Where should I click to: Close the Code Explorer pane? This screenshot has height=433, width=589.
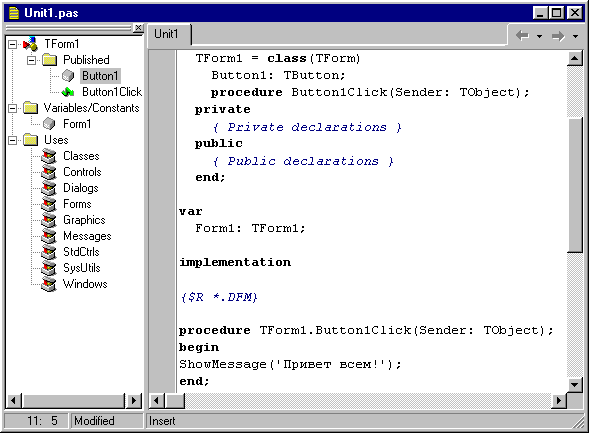click(138, 27)
